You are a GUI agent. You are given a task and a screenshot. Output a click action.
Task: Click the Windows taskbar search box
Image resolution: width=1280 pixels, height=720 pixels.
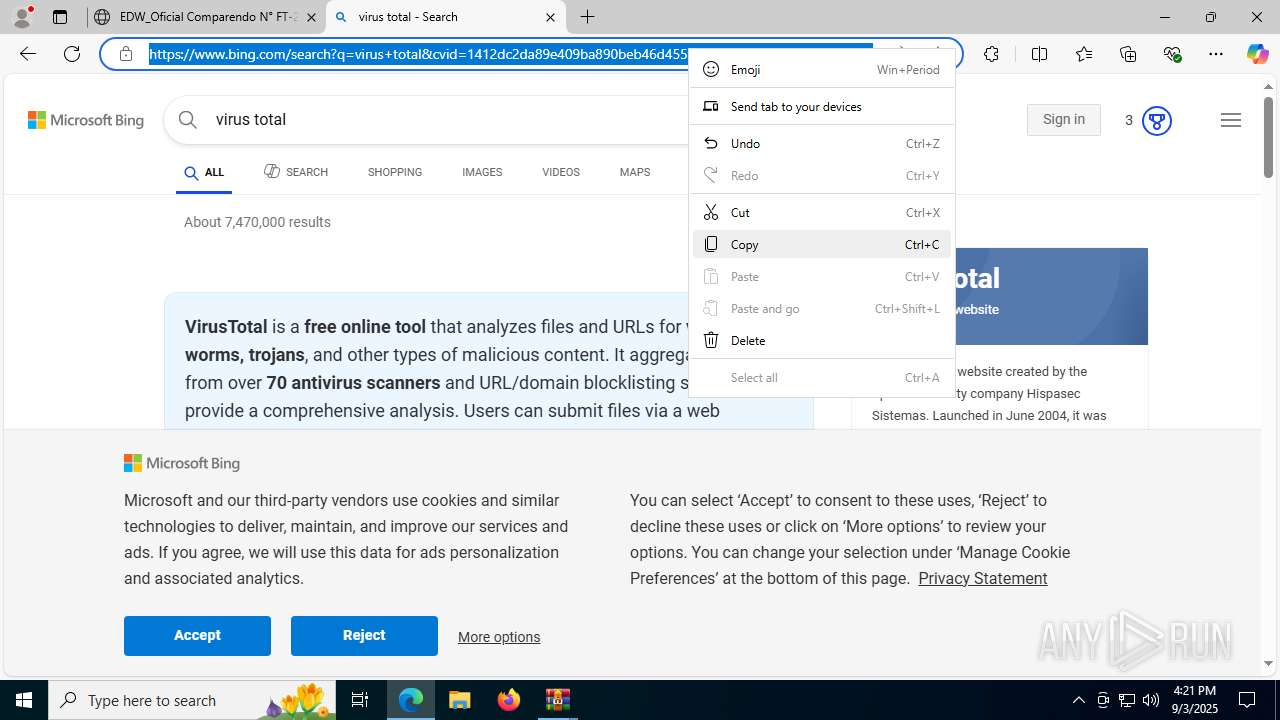[x=193, y=700]
